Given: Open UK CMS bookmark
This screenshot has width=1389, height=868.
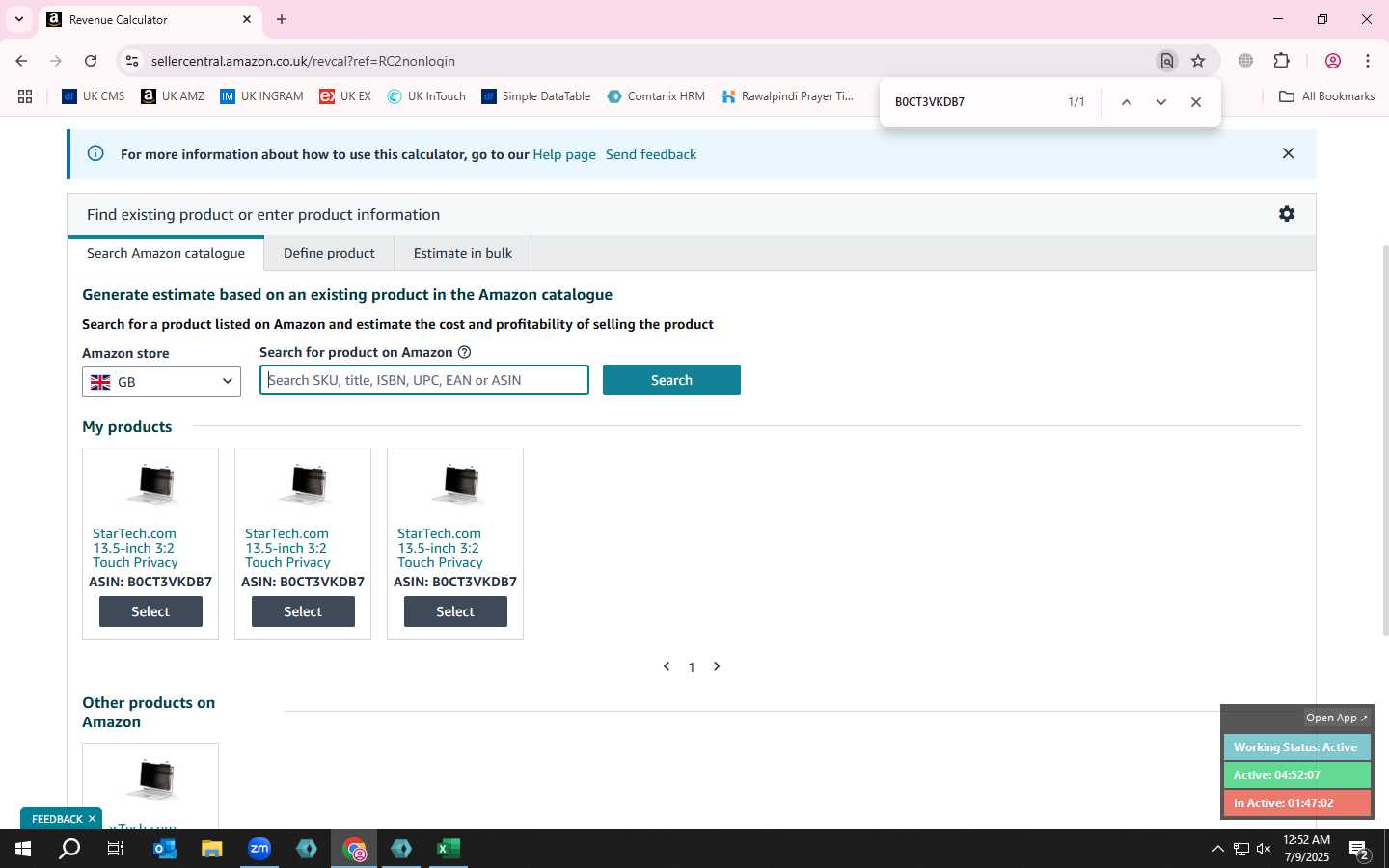Looking at the screenshot, I should click(94, 96).
